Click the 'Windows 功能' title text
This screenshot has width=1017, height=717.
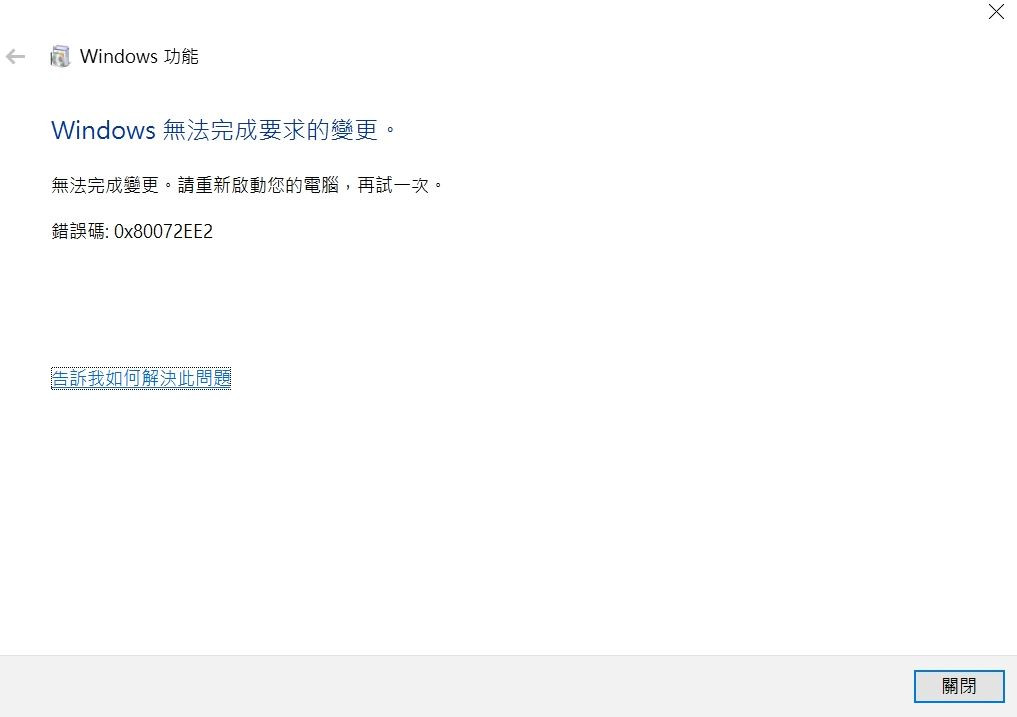(x=139, y=56)
